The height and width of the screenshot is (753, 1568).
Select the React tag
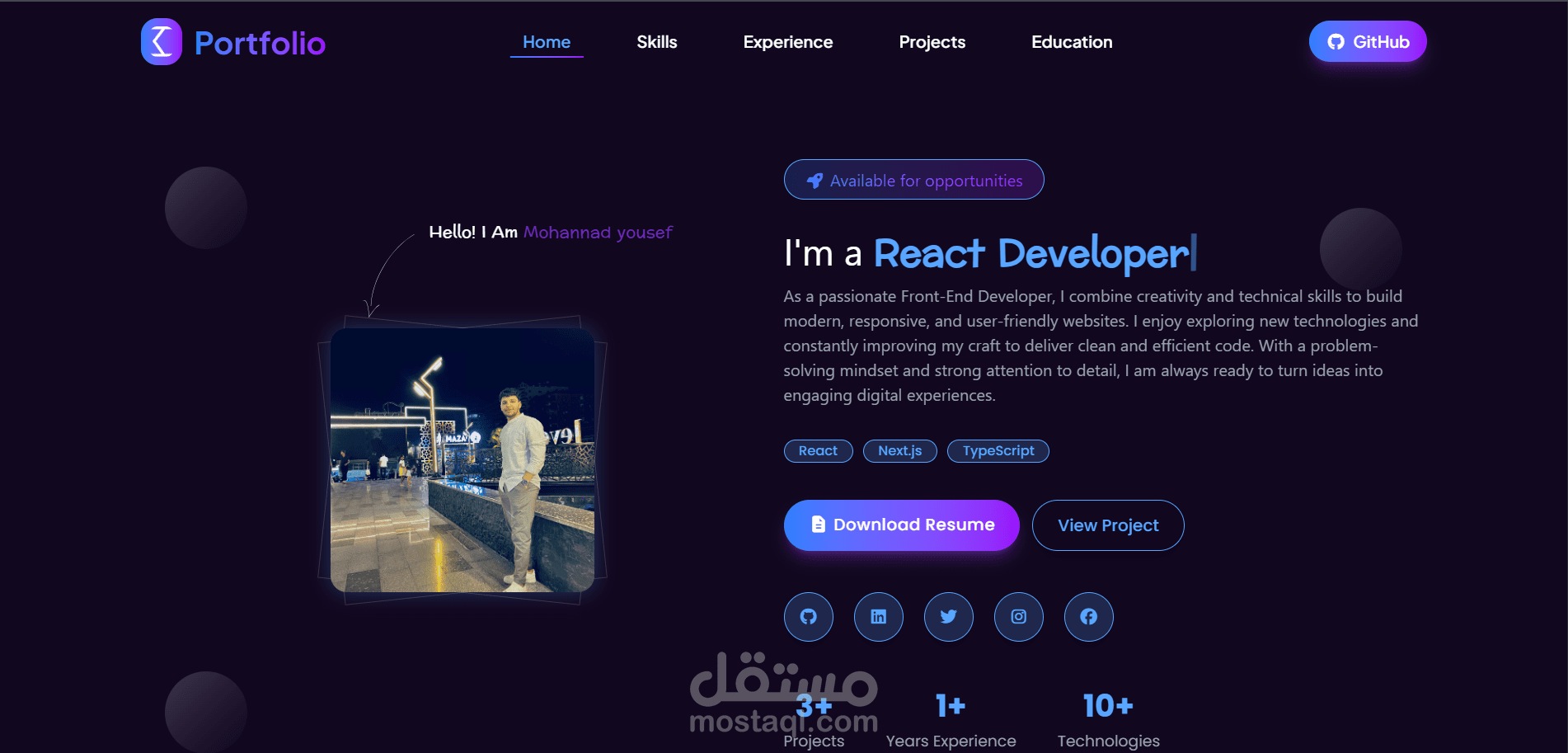(x=818, y=451)
